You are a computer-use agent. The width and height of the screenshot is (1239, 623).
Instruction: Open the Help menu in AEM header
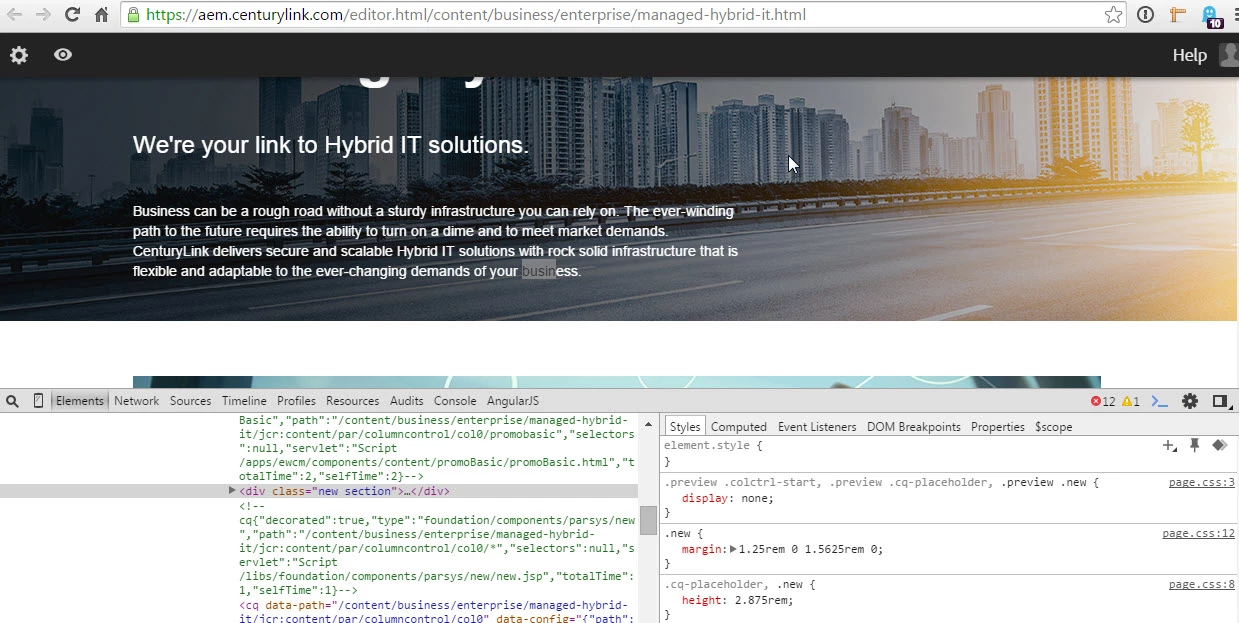coord(1189,55)
